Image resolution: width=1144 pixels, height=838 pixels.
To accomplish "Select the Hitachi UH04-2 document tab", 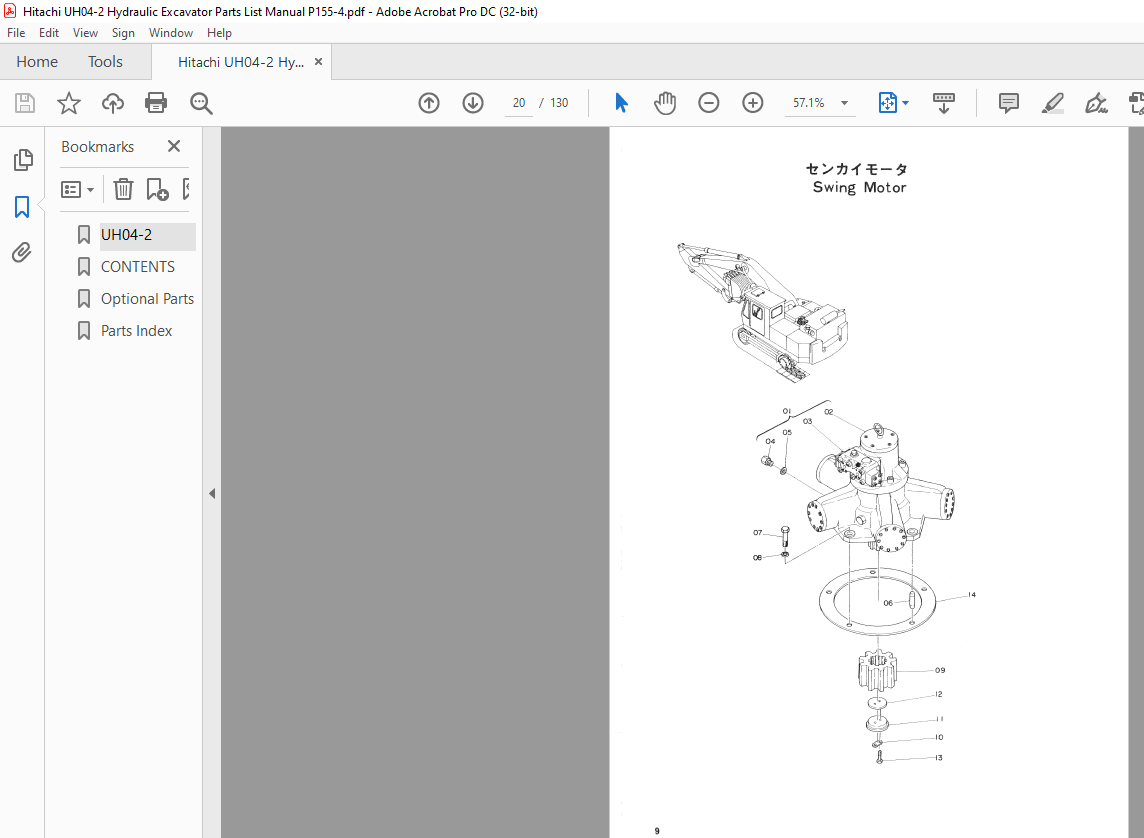I will tap(241, 62).
